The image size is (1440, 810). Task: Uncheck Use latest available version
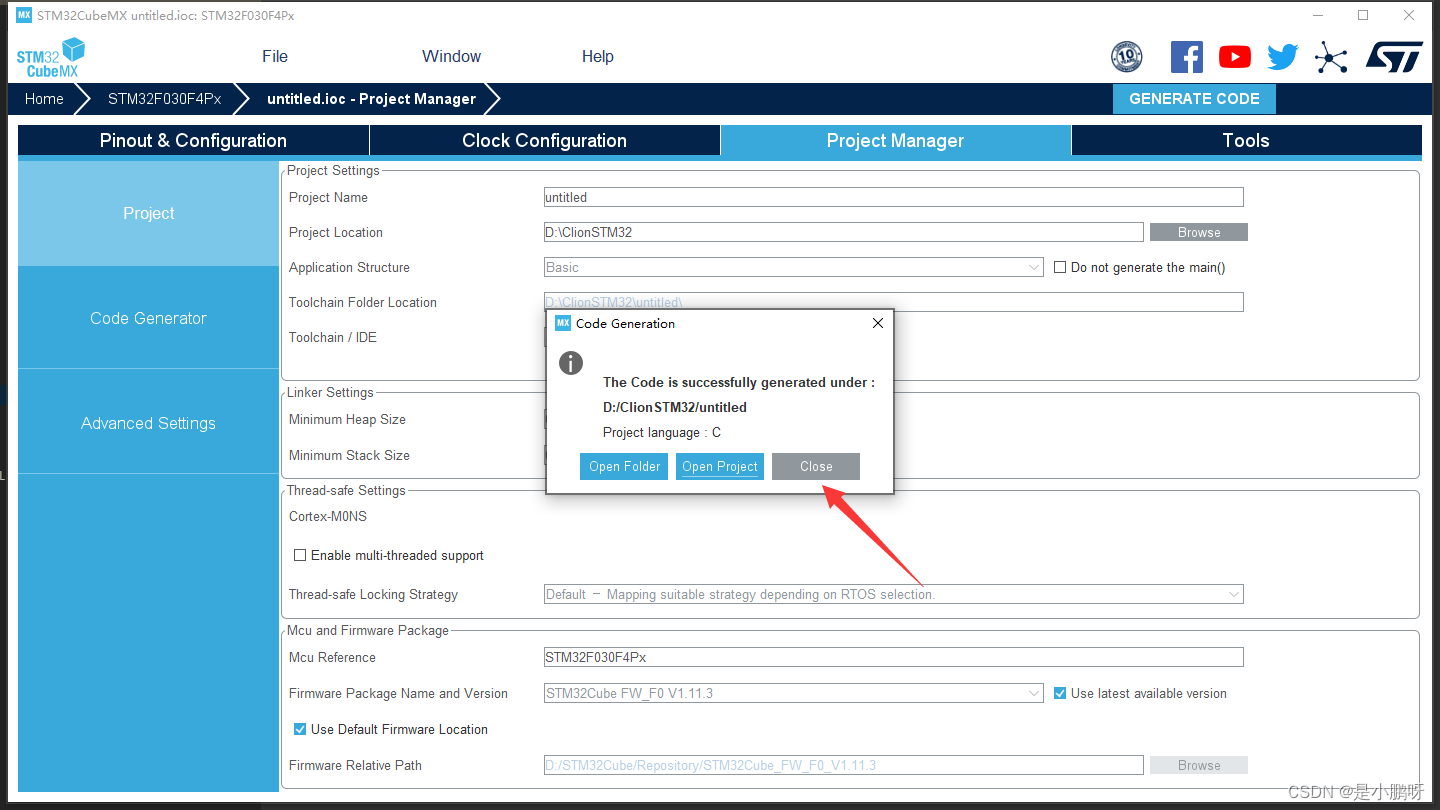click(x=1061, y=693)
